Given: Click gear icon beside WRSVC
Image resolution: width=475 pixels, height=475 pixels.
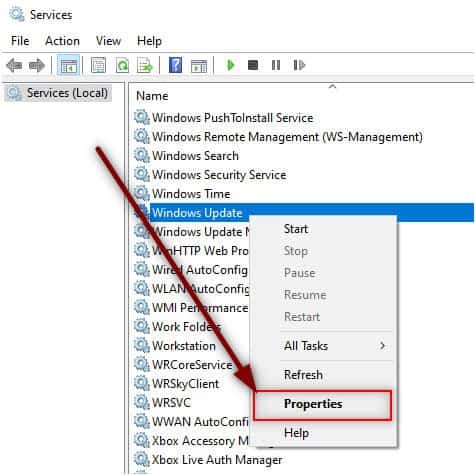Looking at the screenshot, I should (x=142, y=402).
